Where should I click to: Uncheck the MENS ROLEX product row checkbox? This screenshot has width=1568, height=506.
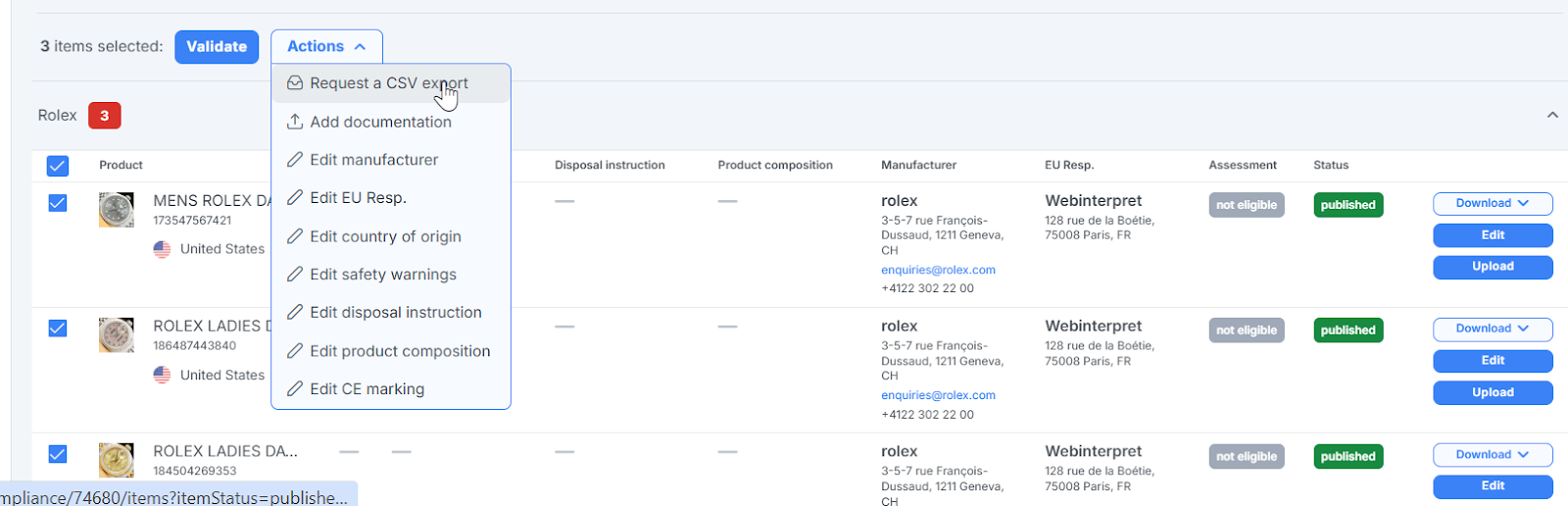[x=58, y=203]
